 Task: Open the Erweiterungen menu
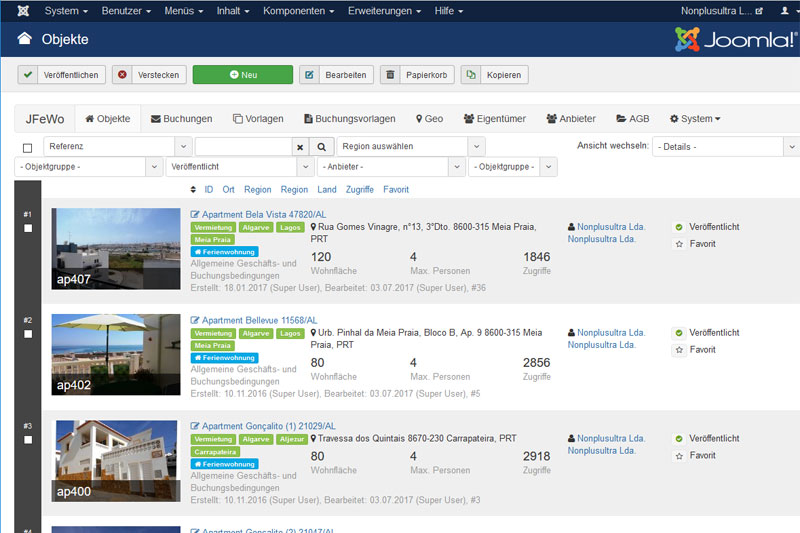(x=384, y=11)
